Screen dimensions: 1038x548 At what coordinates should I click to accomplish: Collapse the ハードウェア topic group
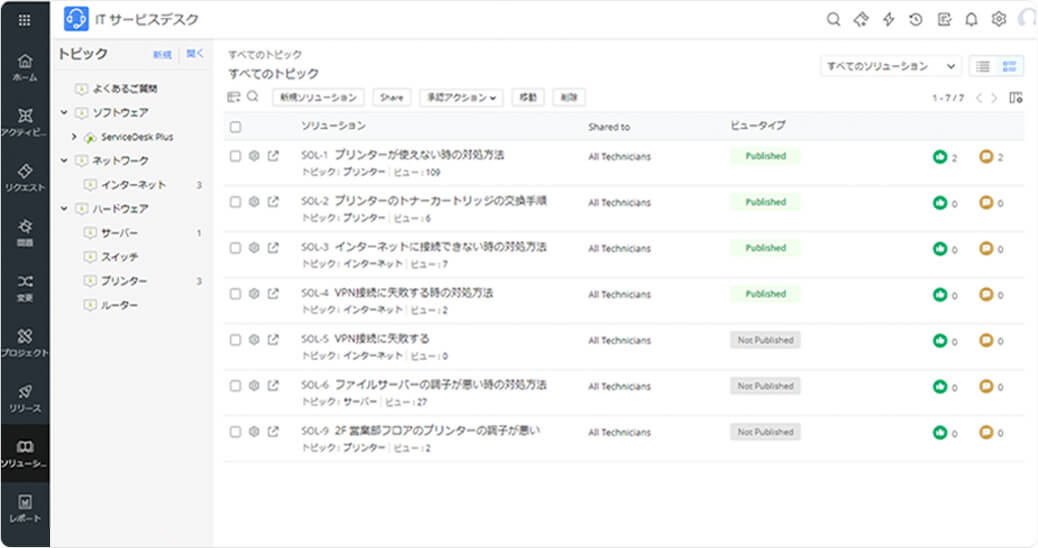pos(65,209)
